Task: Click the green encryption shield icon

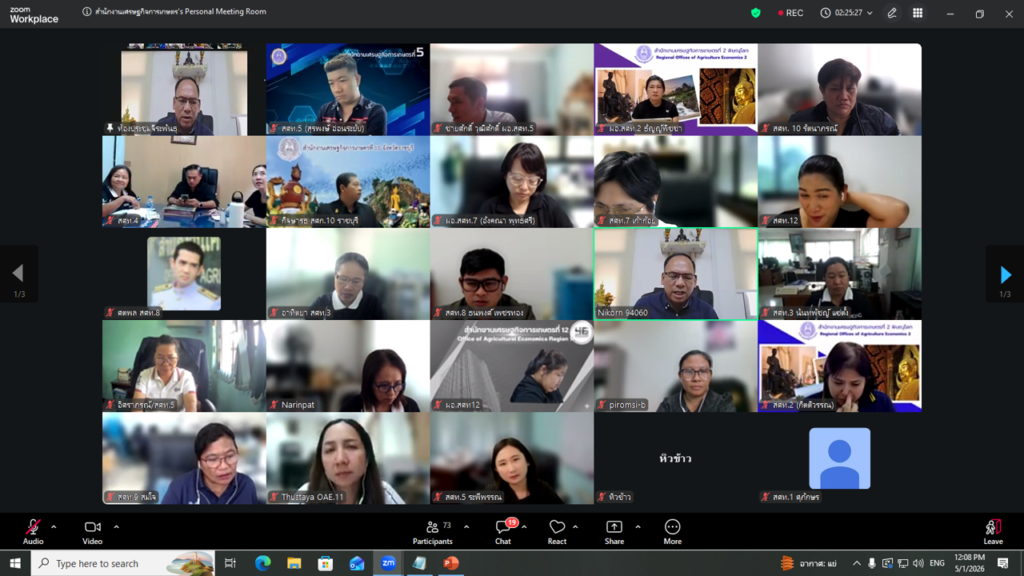Action: tap(756, 12)
